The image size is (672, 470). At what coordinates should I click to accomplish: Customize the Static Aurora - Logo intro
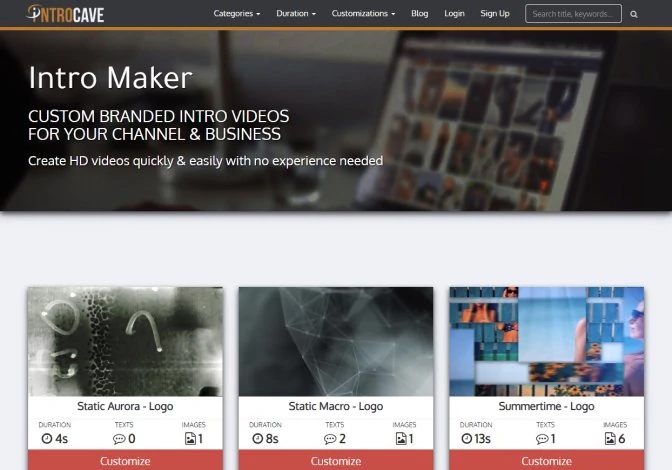click(125, 460)
